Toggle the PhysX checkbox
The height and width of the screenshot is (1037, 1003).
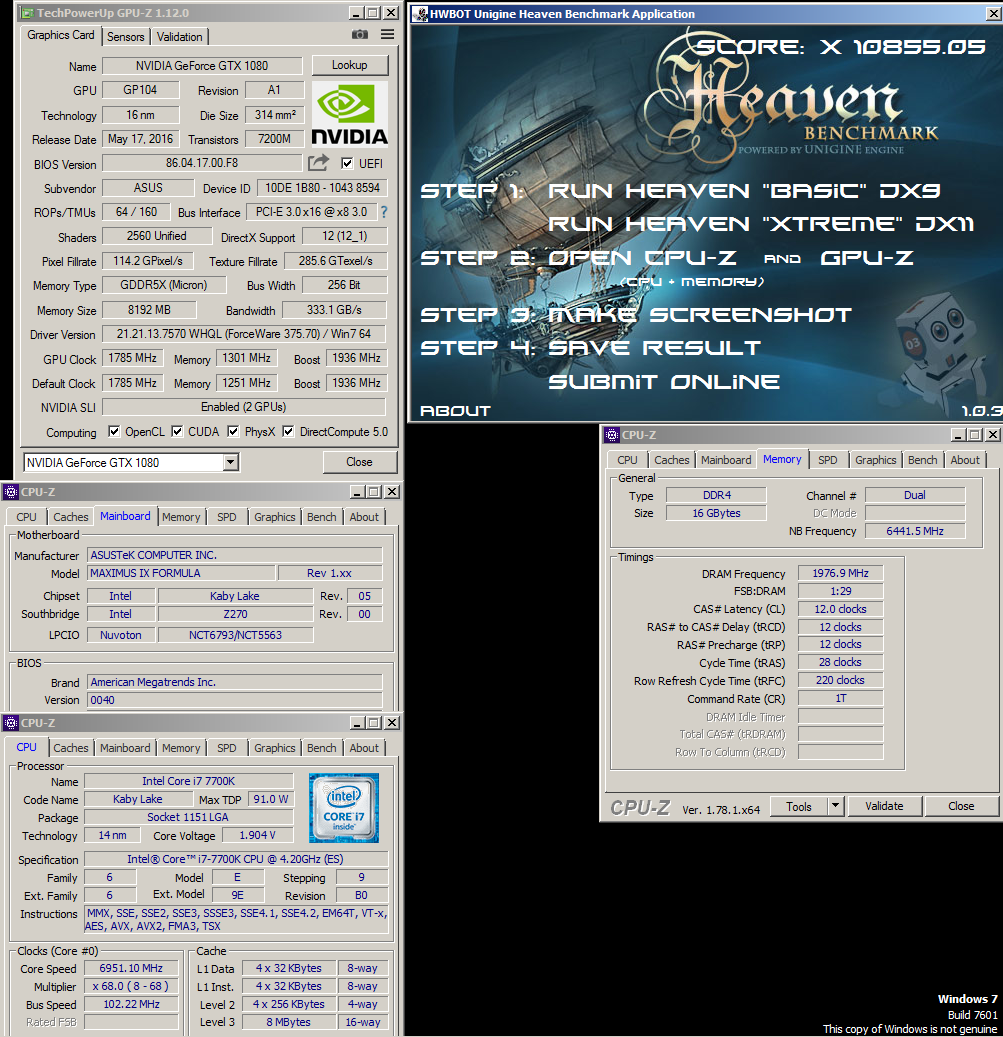233,431
